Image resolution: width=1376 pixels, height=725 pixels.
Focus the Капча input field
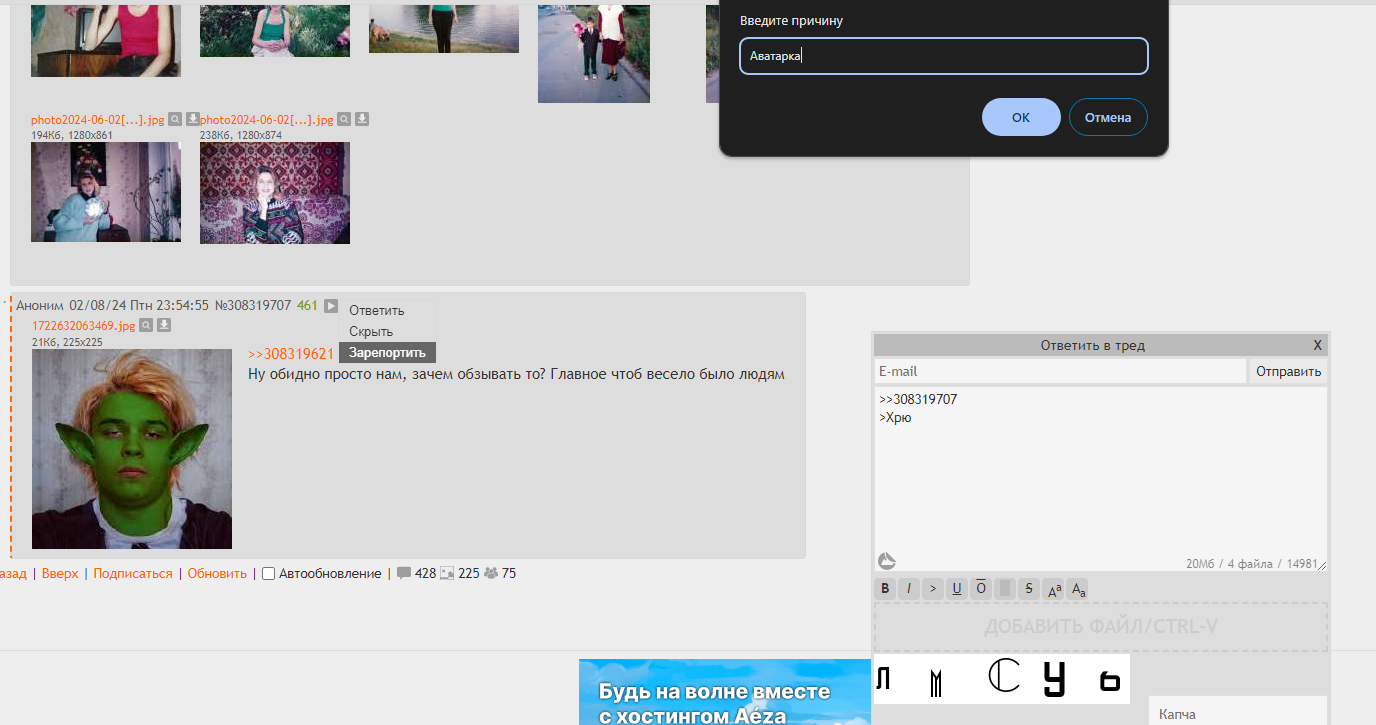pos(1238,711)
